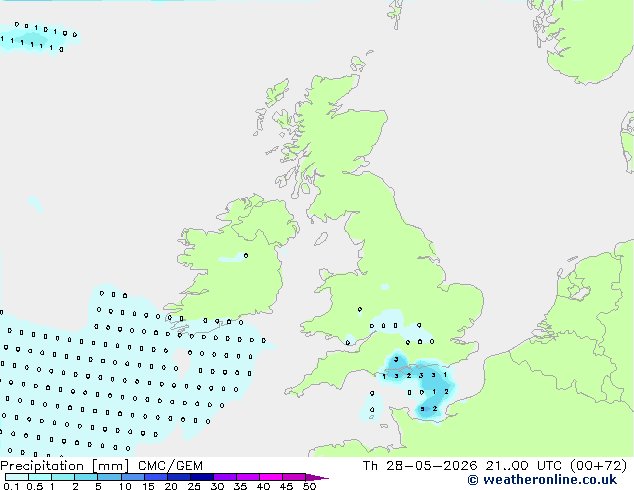Pick the palest legend swatch starting at 0.1
The image size is (634, 490).
pyautogui.click(x=17, y=477)
